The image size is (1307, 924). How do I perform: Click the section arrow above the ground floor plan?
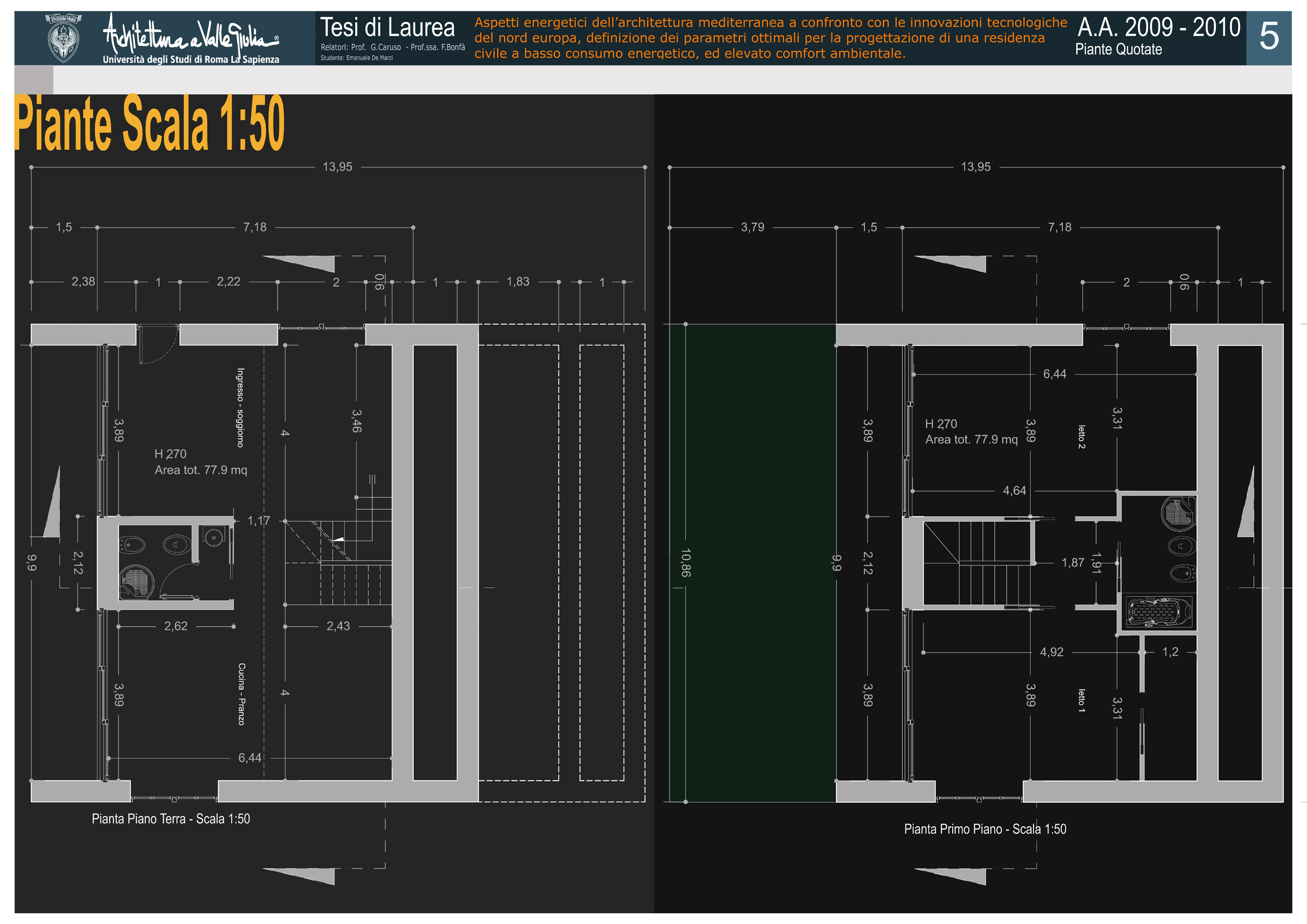click(299, 263)
